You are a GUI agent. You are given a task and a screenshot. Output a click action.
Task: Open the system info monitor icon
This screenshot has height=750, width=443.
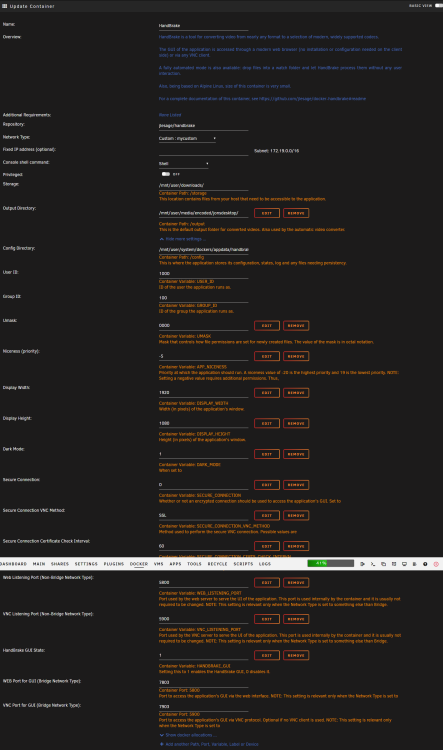click(x=404, y=564)
